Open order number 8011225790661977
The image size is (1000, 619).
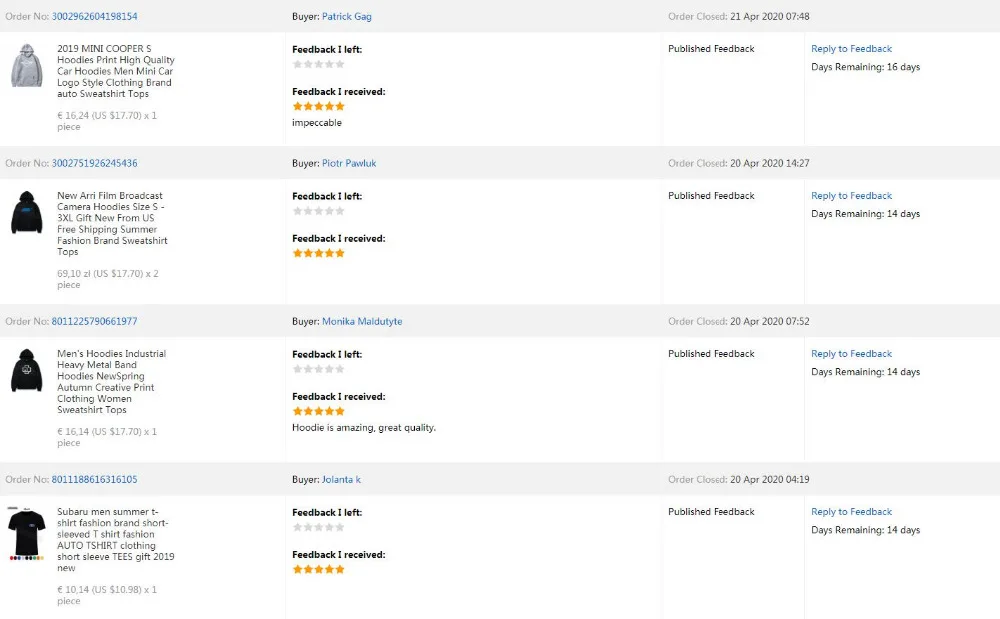(94, 321)
